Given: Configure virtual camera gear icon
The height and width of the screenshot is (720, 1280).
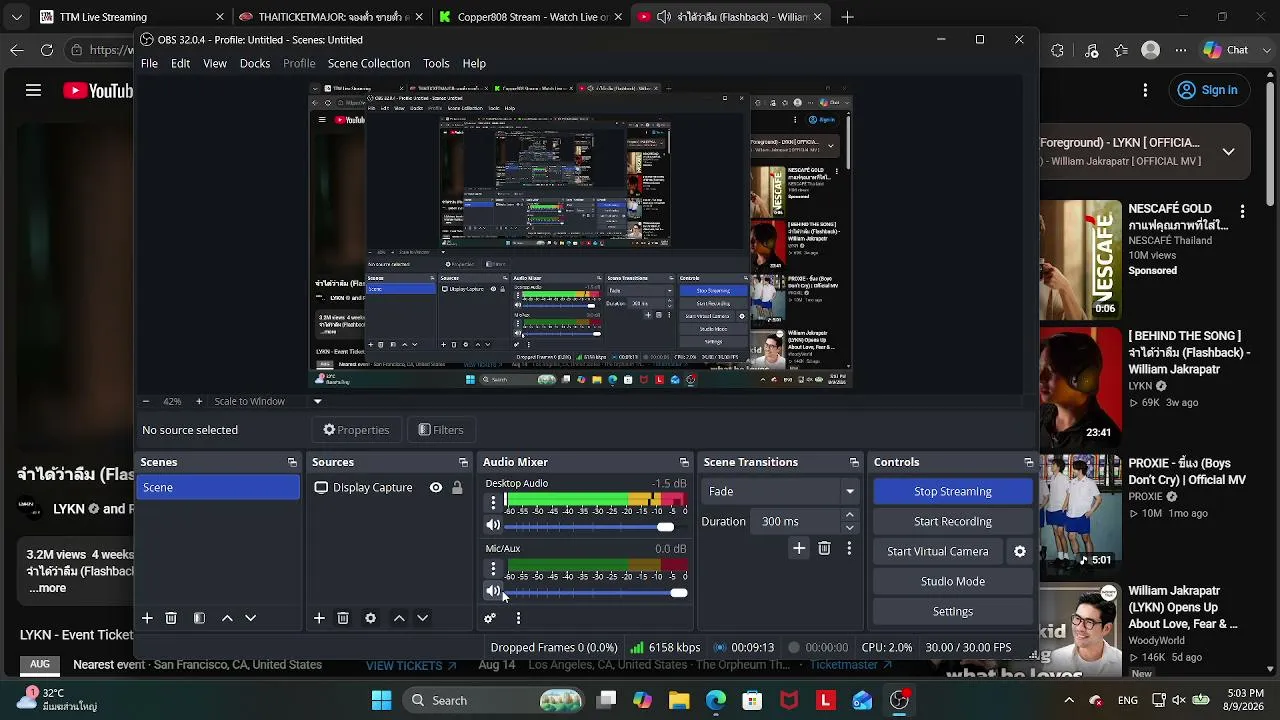Looking at the screenshot, I should click(1020, 551).
